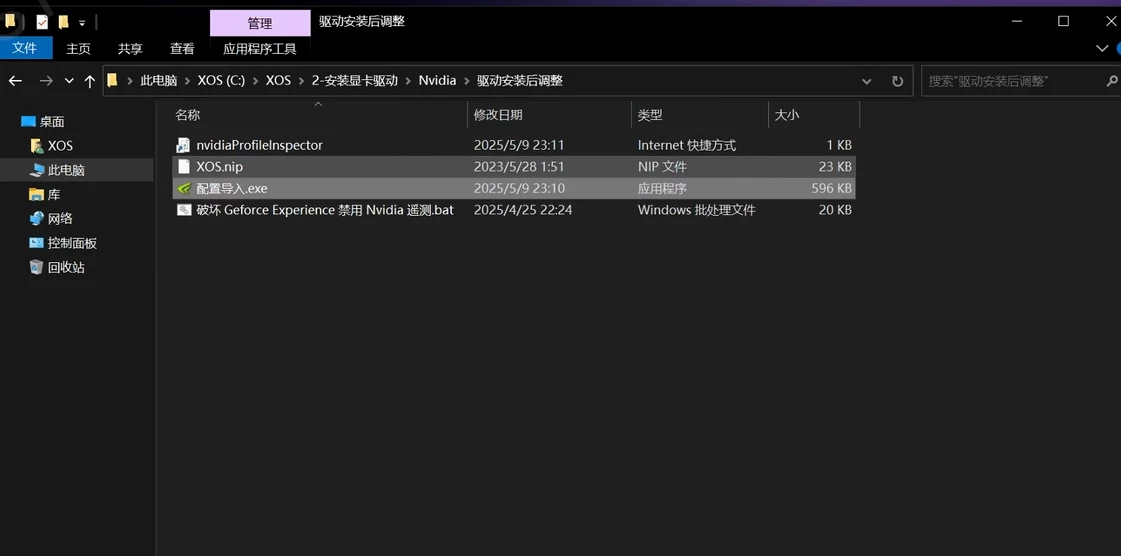This screenshot has width=1121, height=556.
Task: Select 此电脑 in the navigation pane
Action: point(66,170)
